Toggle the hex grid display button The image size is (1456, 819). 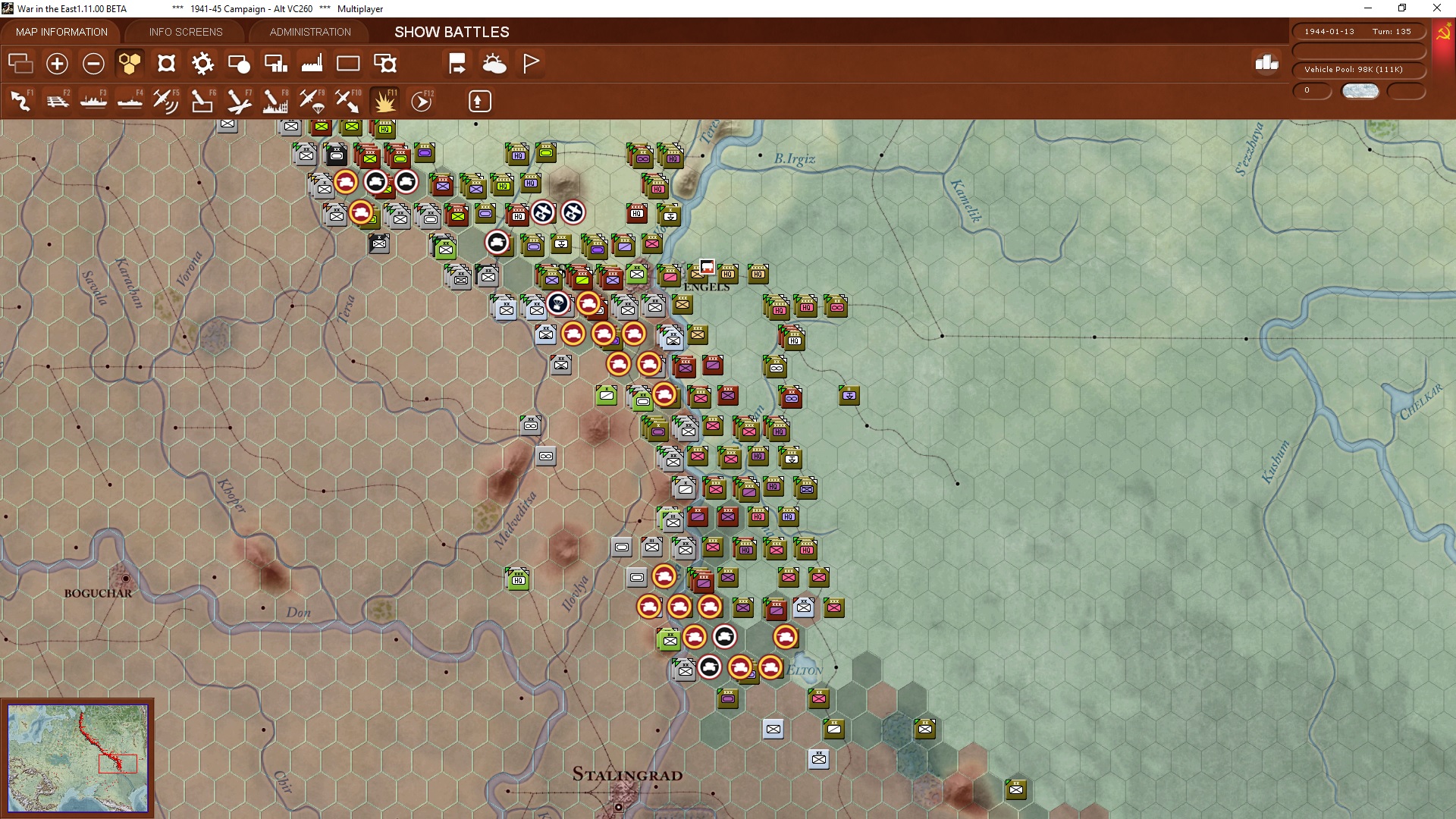[x=130, y=64]
